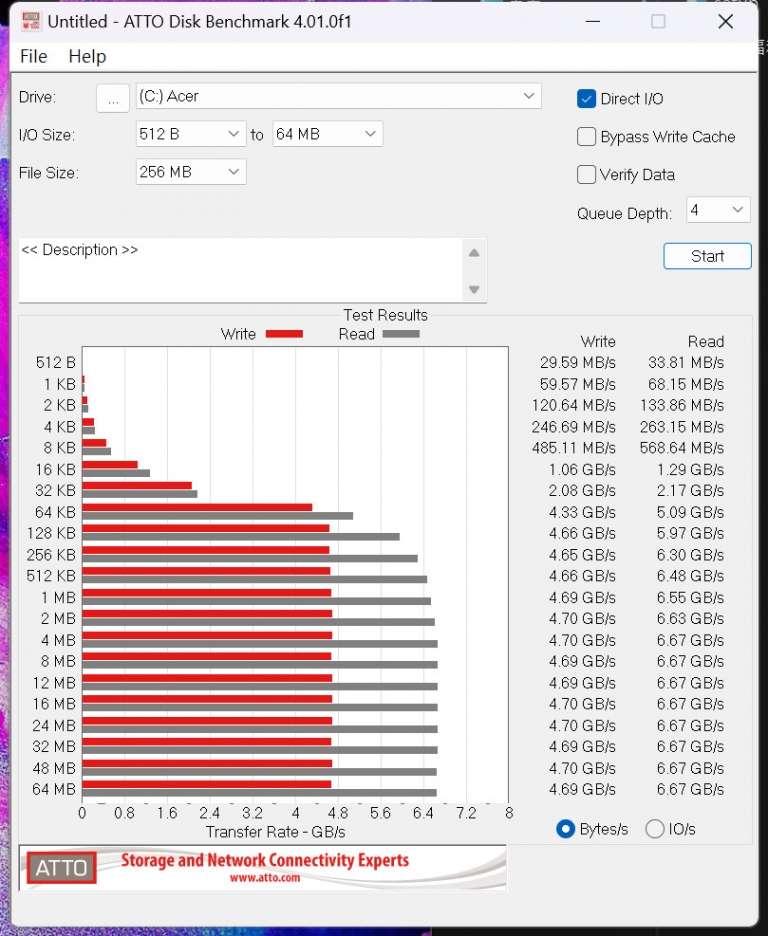
Task: Click the 256 KB row label in chart
Action: 51,555
